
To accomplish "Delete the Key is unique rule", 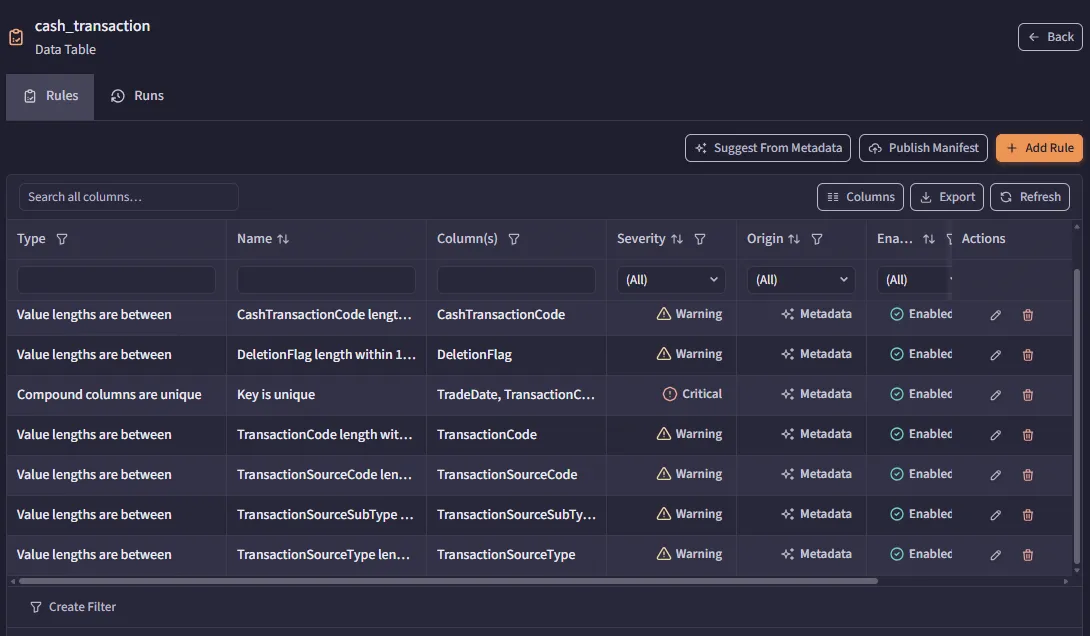I will (1027, 395).
